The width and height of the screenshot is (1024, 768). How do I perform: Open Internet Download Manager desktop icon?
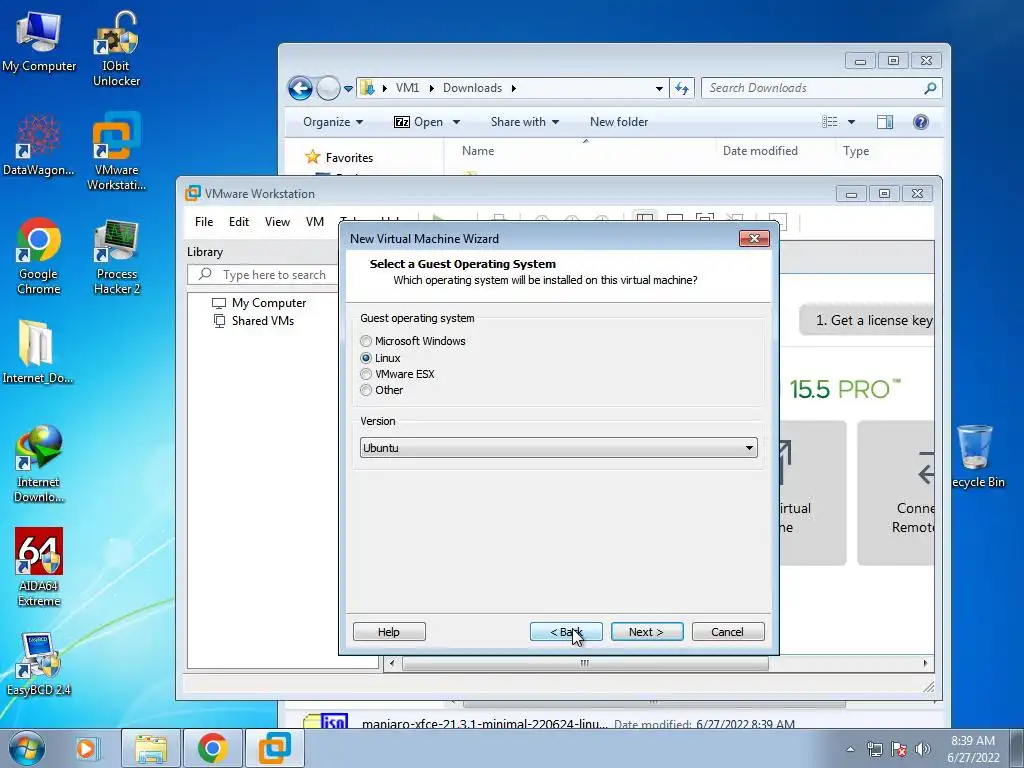coord(39,464)
